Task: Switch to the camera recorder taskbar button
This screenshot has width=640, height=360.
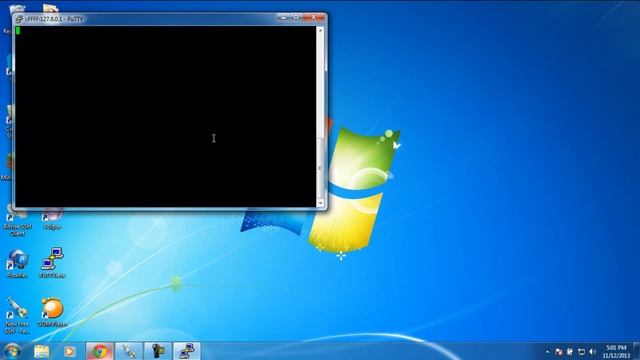Action: click(158, 351)
